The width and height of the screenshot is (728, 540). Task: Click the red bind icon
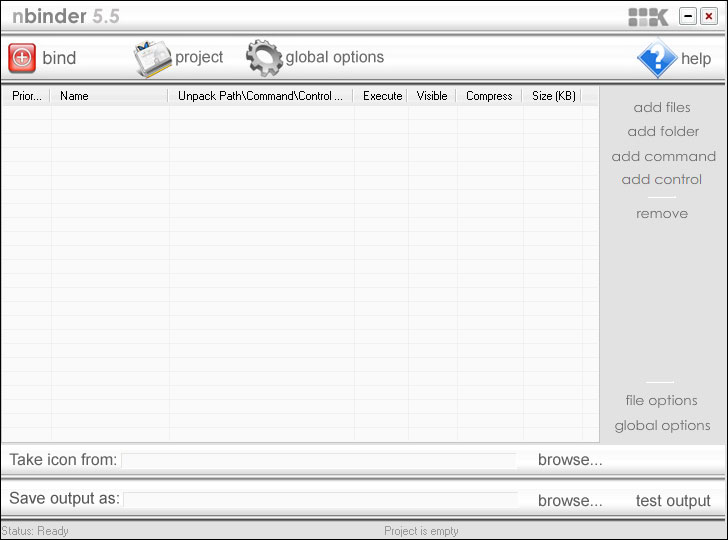[x=22, y=58]
